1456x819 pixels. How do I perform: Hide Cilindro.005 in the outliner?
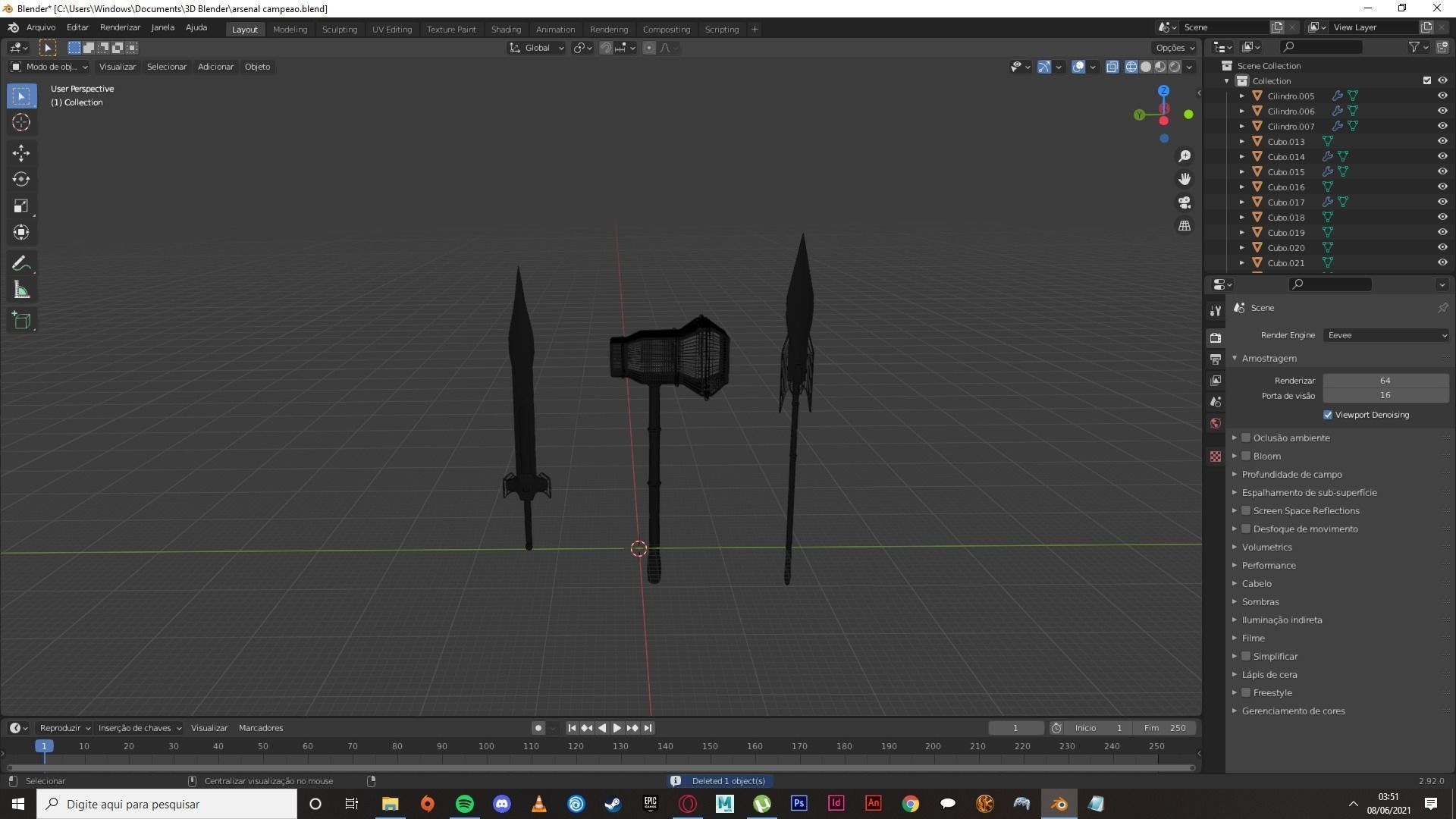(1442, 96)
